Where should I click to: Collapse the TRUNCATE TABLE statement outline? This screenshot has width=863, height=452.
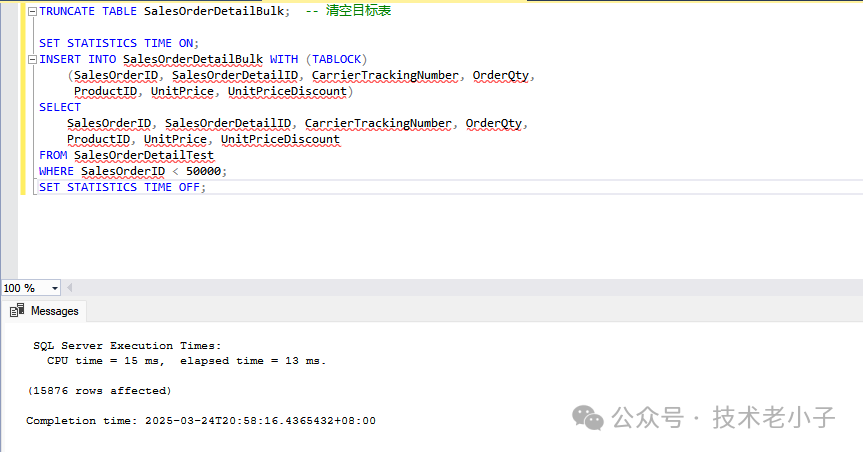click(32, 11)
